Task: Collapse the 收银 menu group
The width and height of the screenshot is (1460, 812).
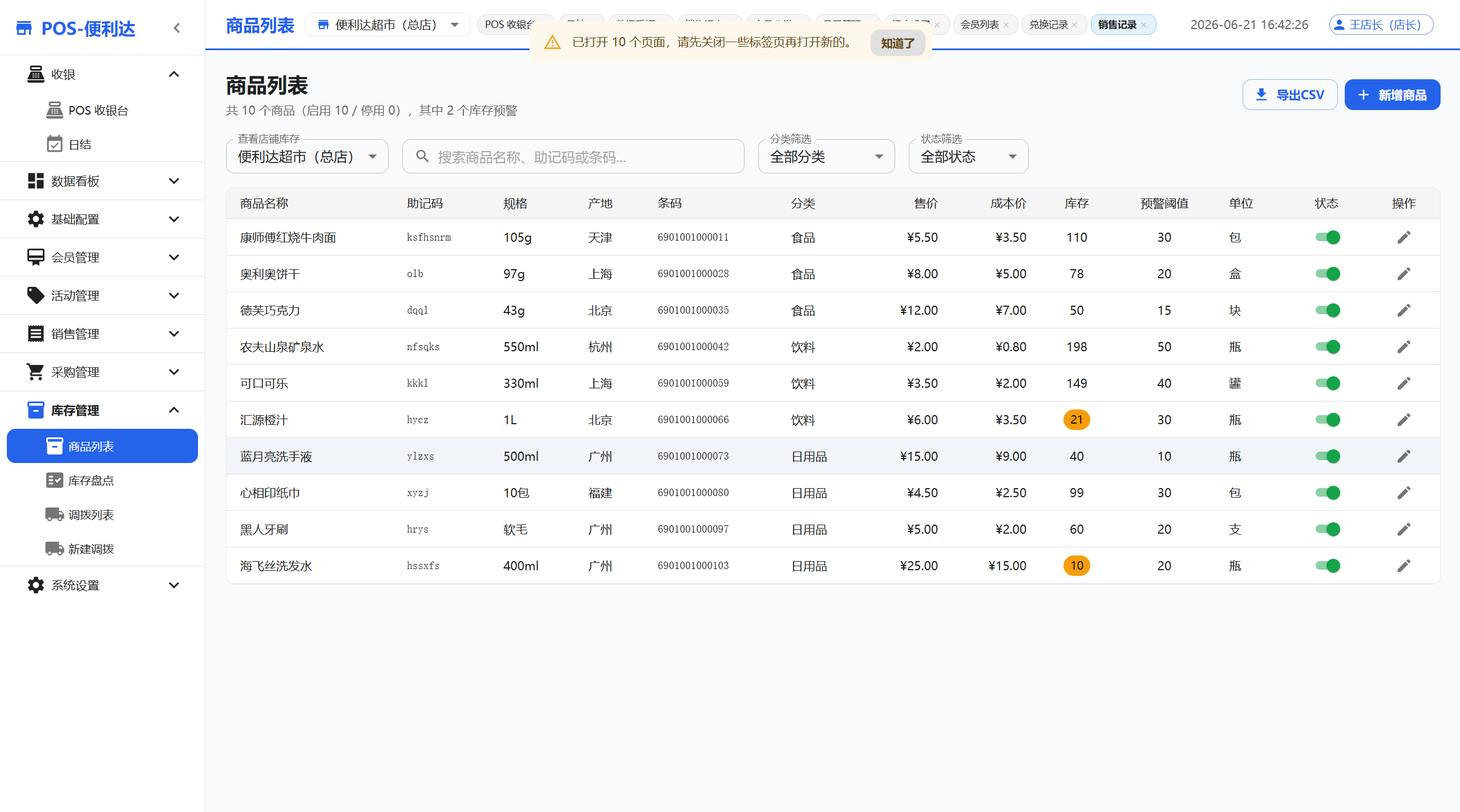Action: 174,74
